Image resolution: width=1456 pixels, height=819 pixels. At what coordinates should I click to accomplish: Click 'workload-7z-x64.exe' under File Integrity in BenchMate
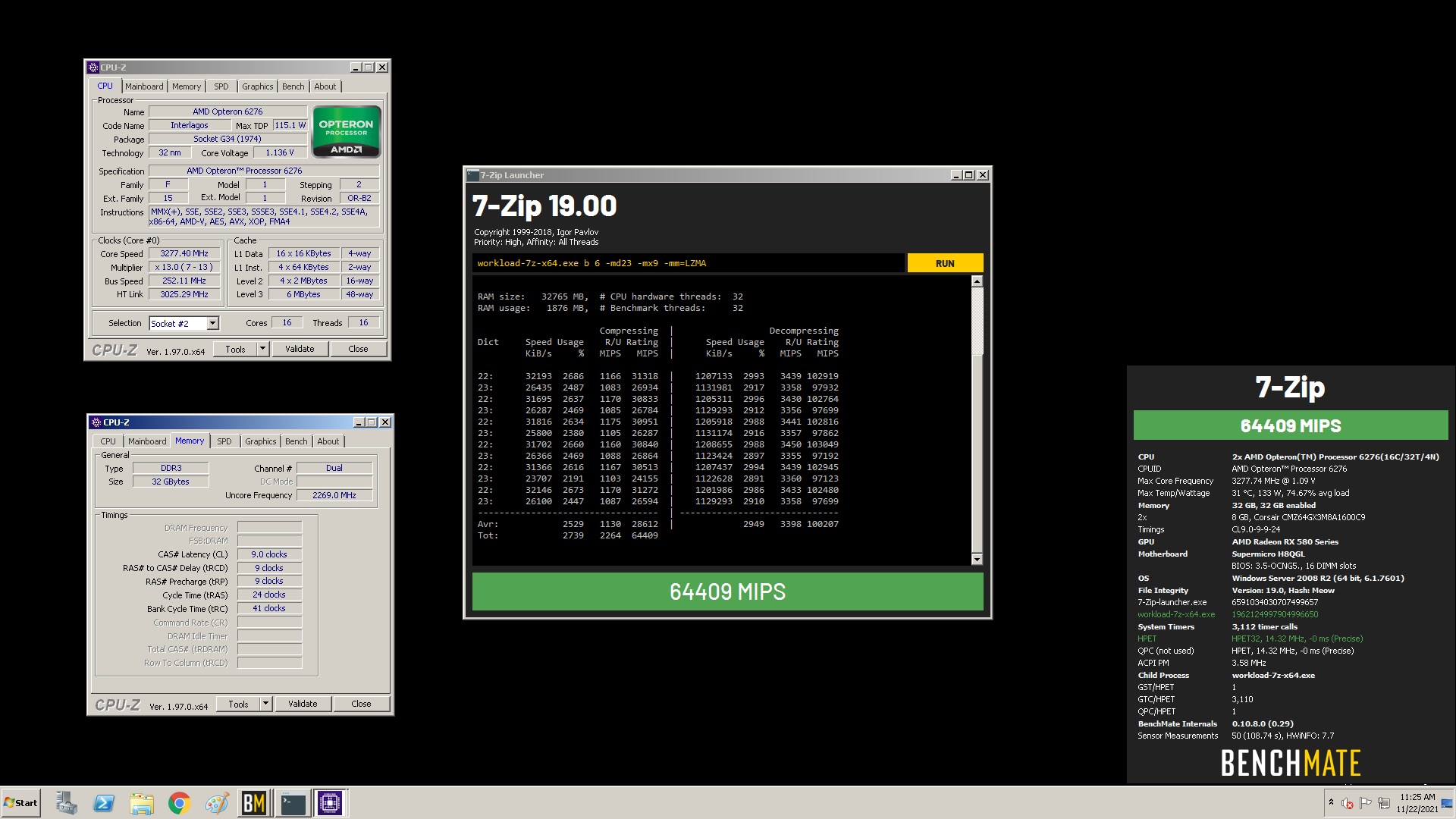click(x=1175, y=614)
